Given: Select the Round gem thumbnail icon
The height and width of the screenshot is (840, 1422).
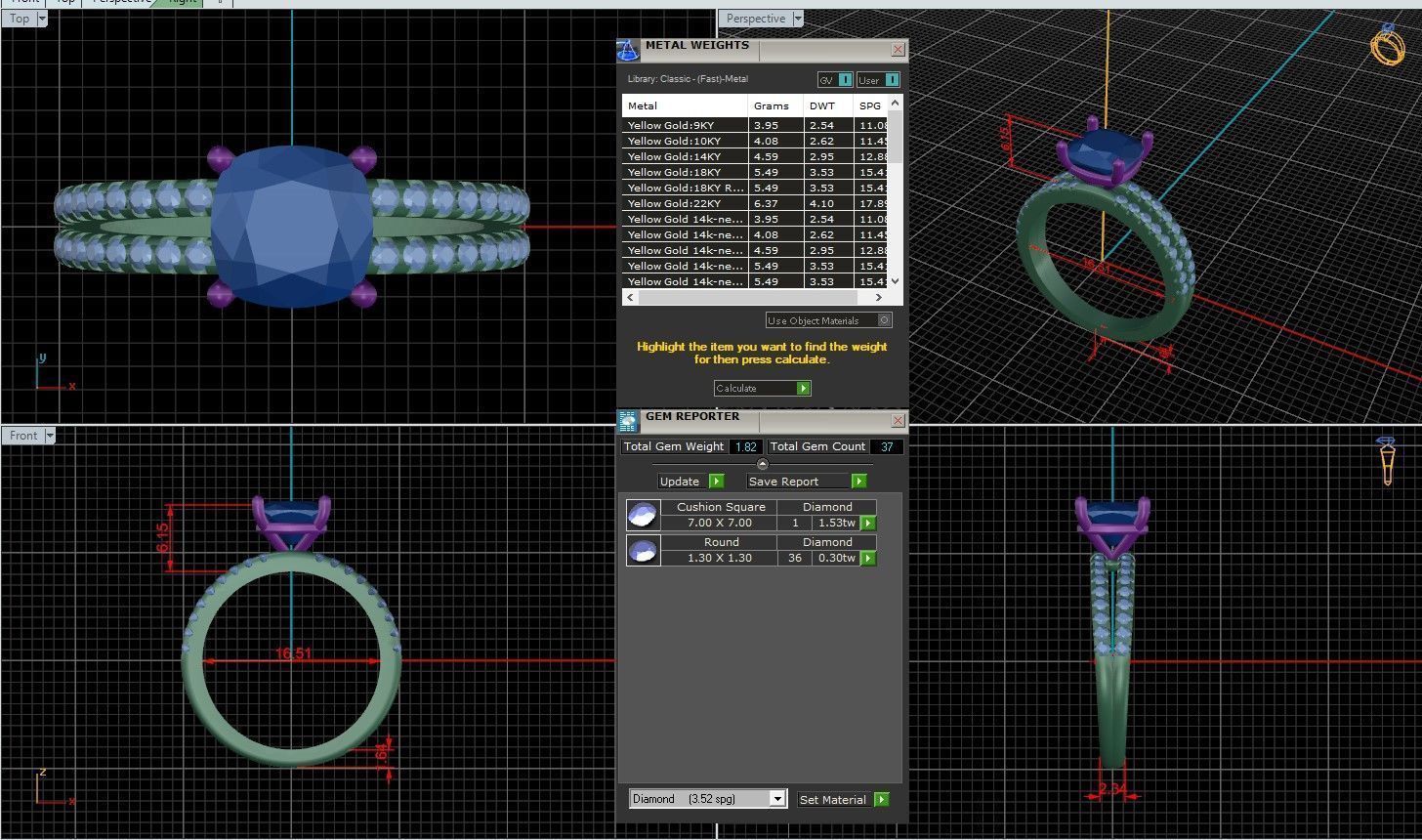Looking at the screenshot, I should pos(643,550).
